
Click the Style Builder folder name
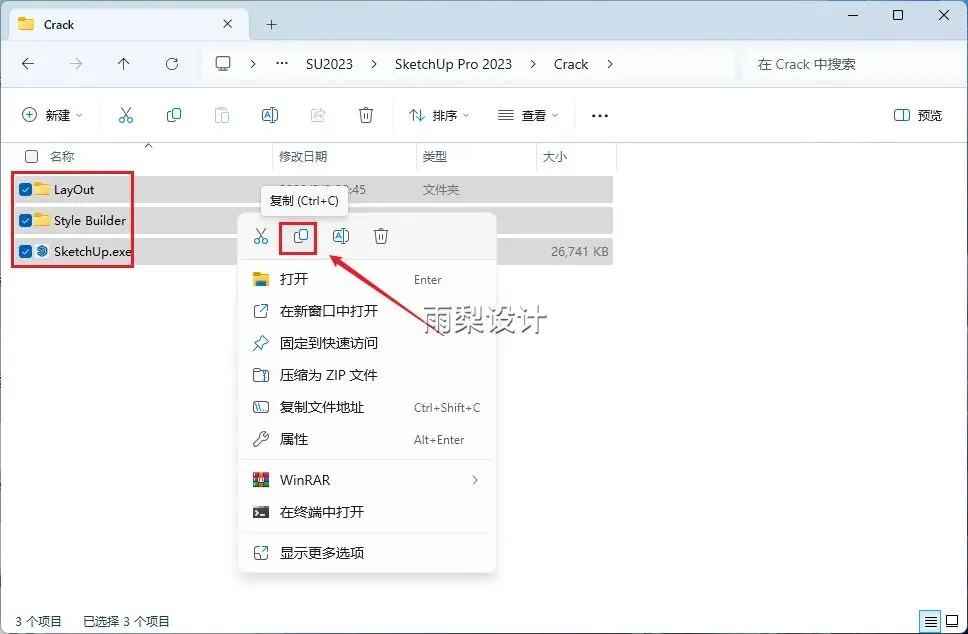90,220
